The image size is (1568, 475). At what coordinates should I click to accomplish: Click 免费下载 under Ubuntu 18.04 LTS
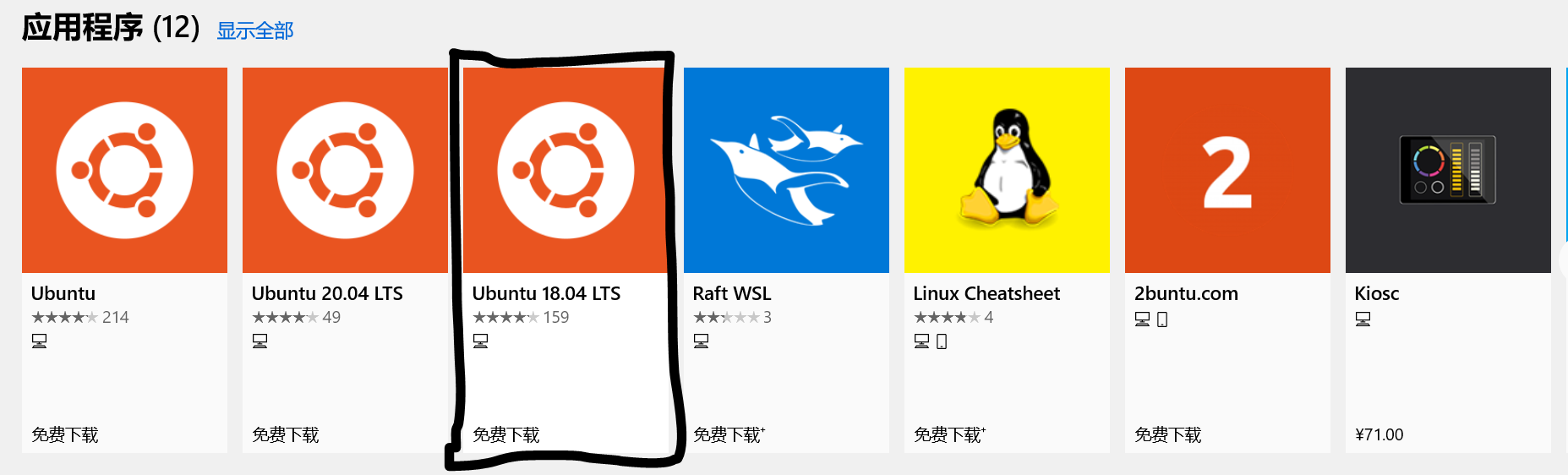(x=506, y=434)
